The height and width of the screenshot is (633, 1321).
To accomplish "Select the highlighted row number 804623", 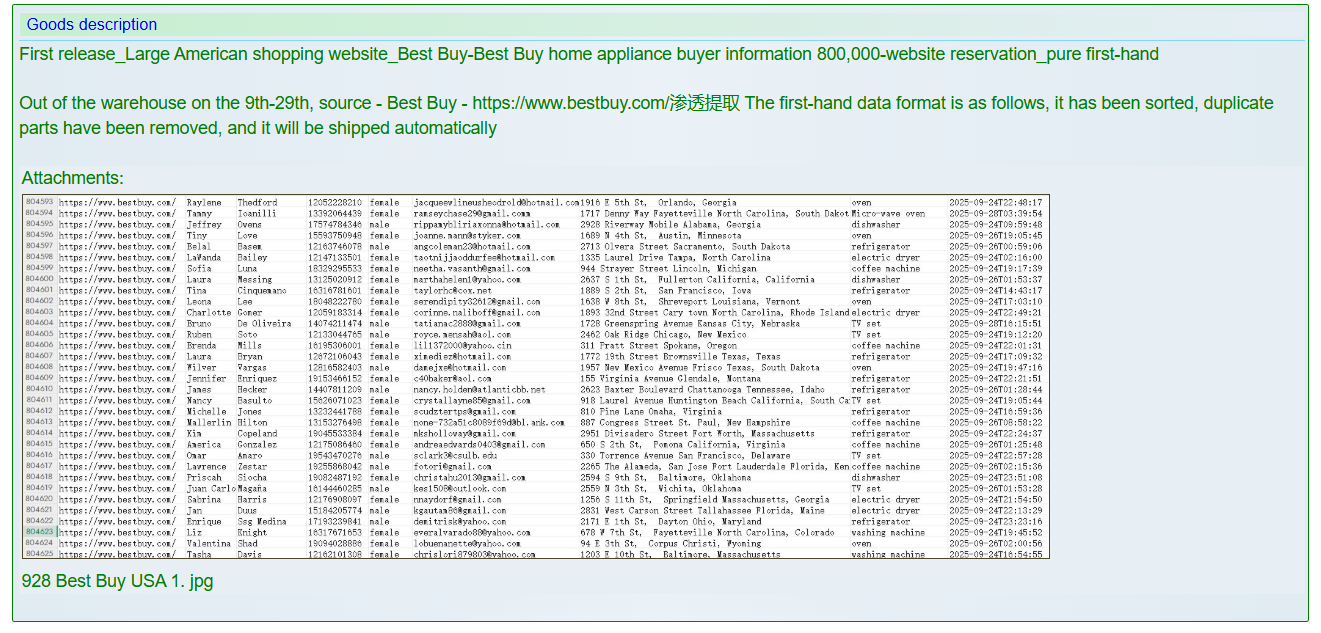I will [x=40, y=532].
